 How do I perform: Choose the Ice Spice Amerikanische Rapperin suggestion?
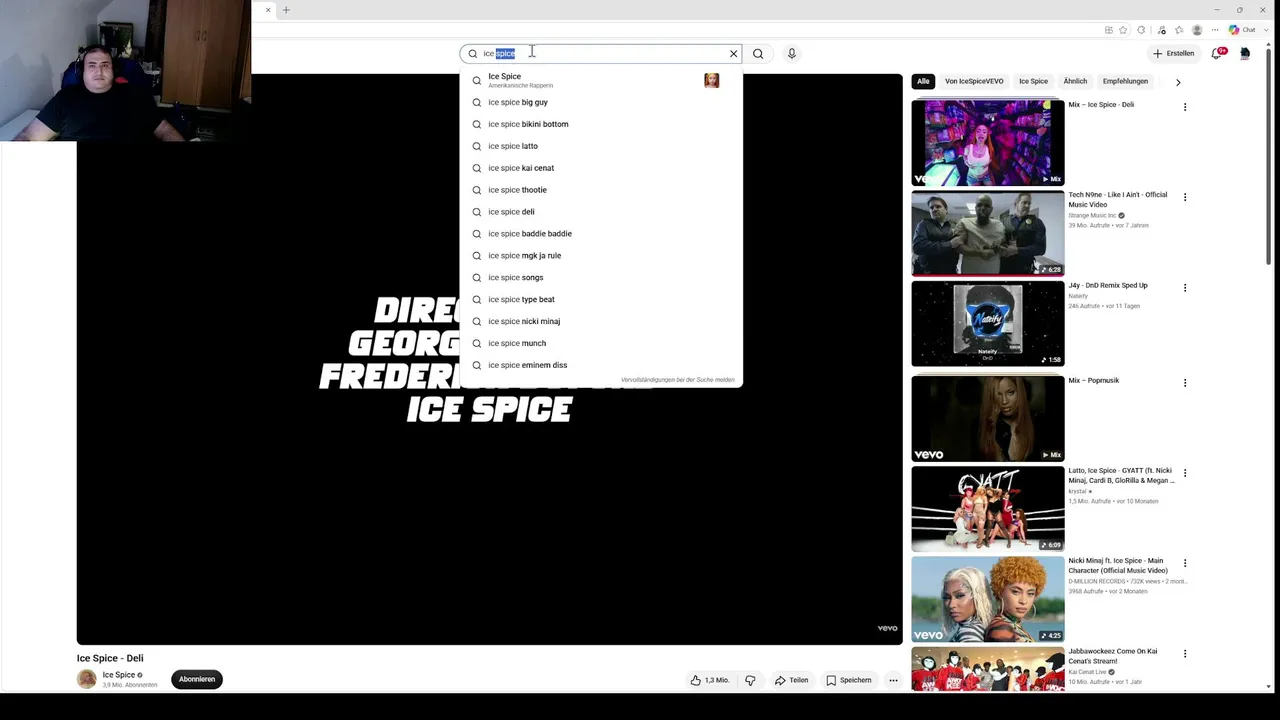(x=601, y=80)
